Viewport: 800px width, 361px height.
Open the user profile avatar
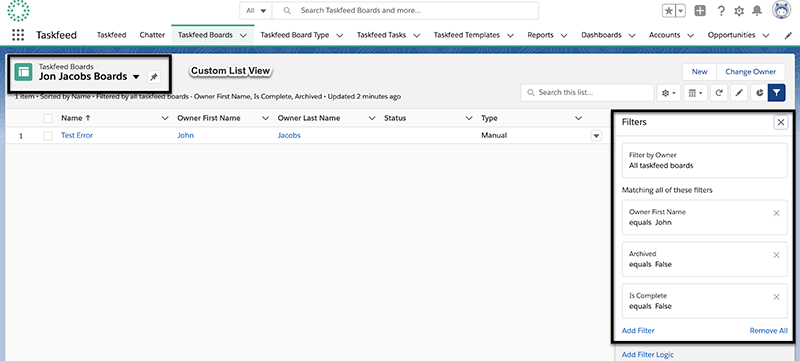click(781, 10)
